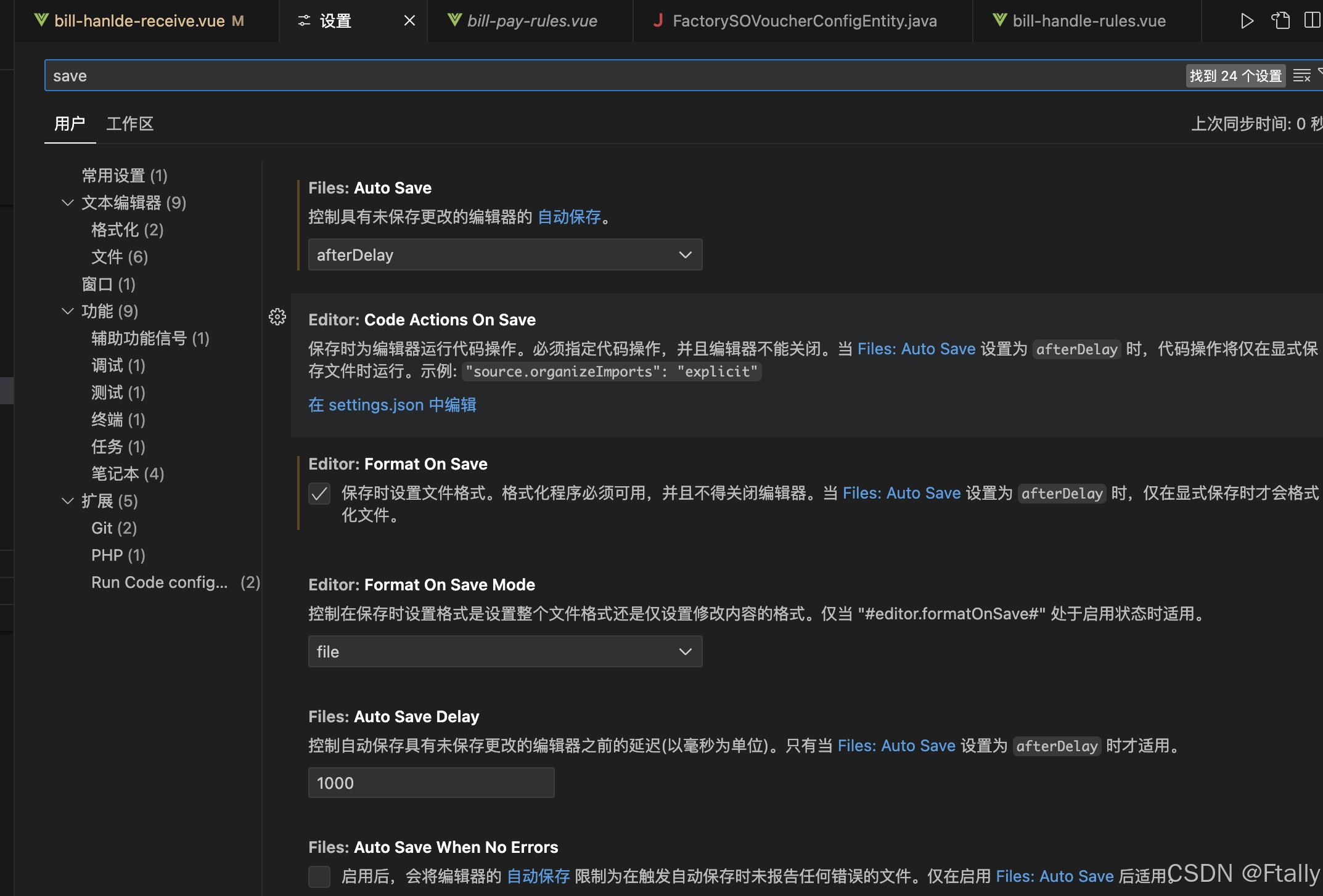Open the bill-handle-rules.vue tab
This screenshot has width=1323, height=896.
click(1089, 20)
